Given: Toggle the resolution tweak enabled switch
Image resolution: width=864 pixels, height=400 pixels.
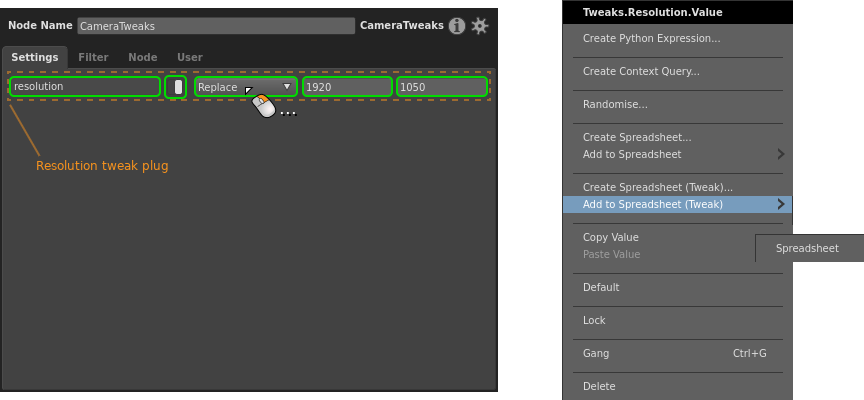Looking at the screenshot, I should click(176, 87).
